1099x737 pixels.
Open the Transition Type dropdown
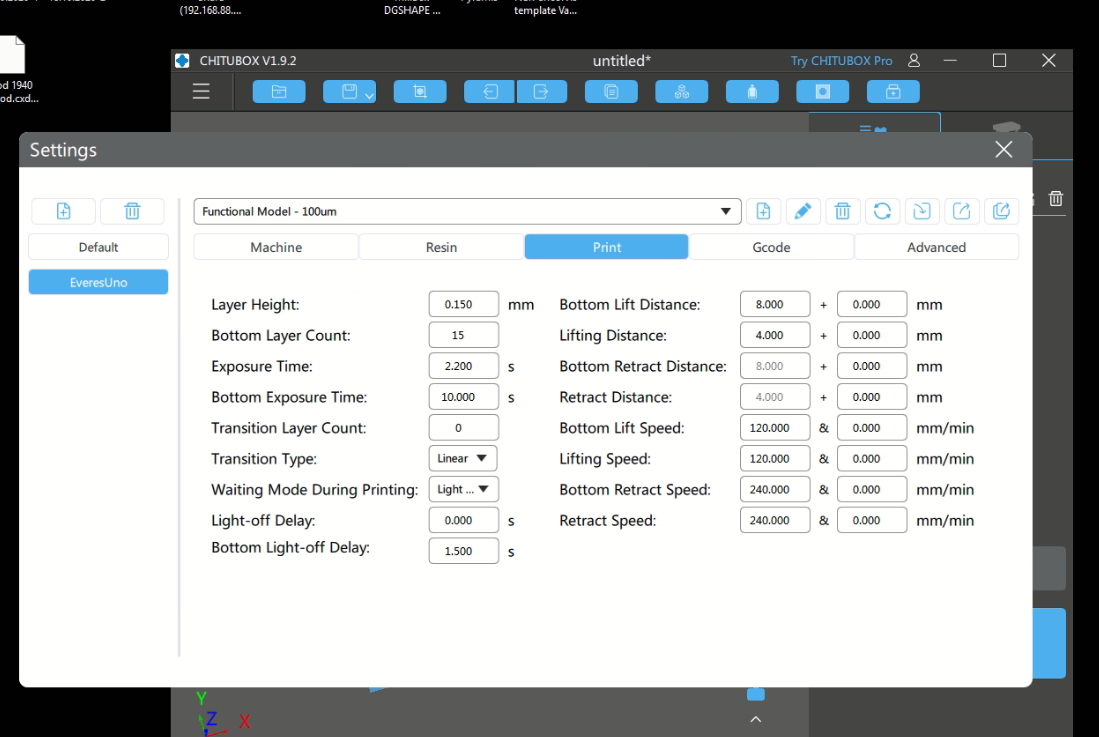click(463, 459)
